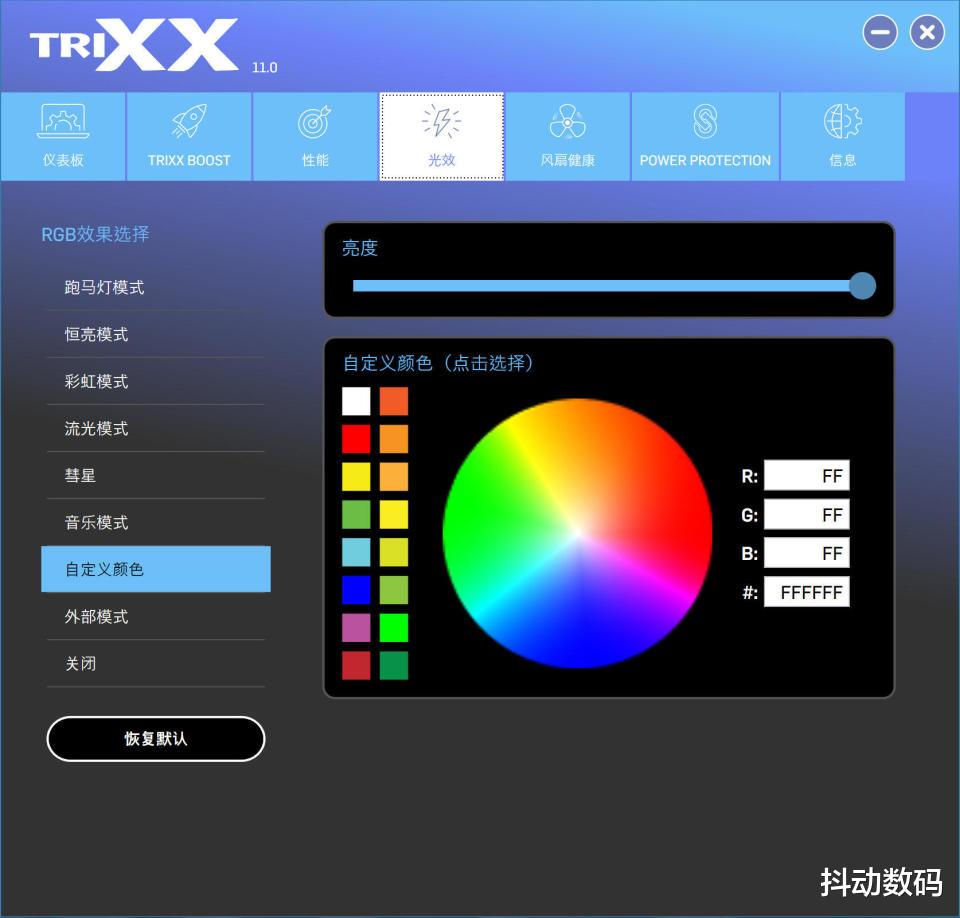Minimize the TRIXX window
The image size is (960, 918).
click(880, 32)
